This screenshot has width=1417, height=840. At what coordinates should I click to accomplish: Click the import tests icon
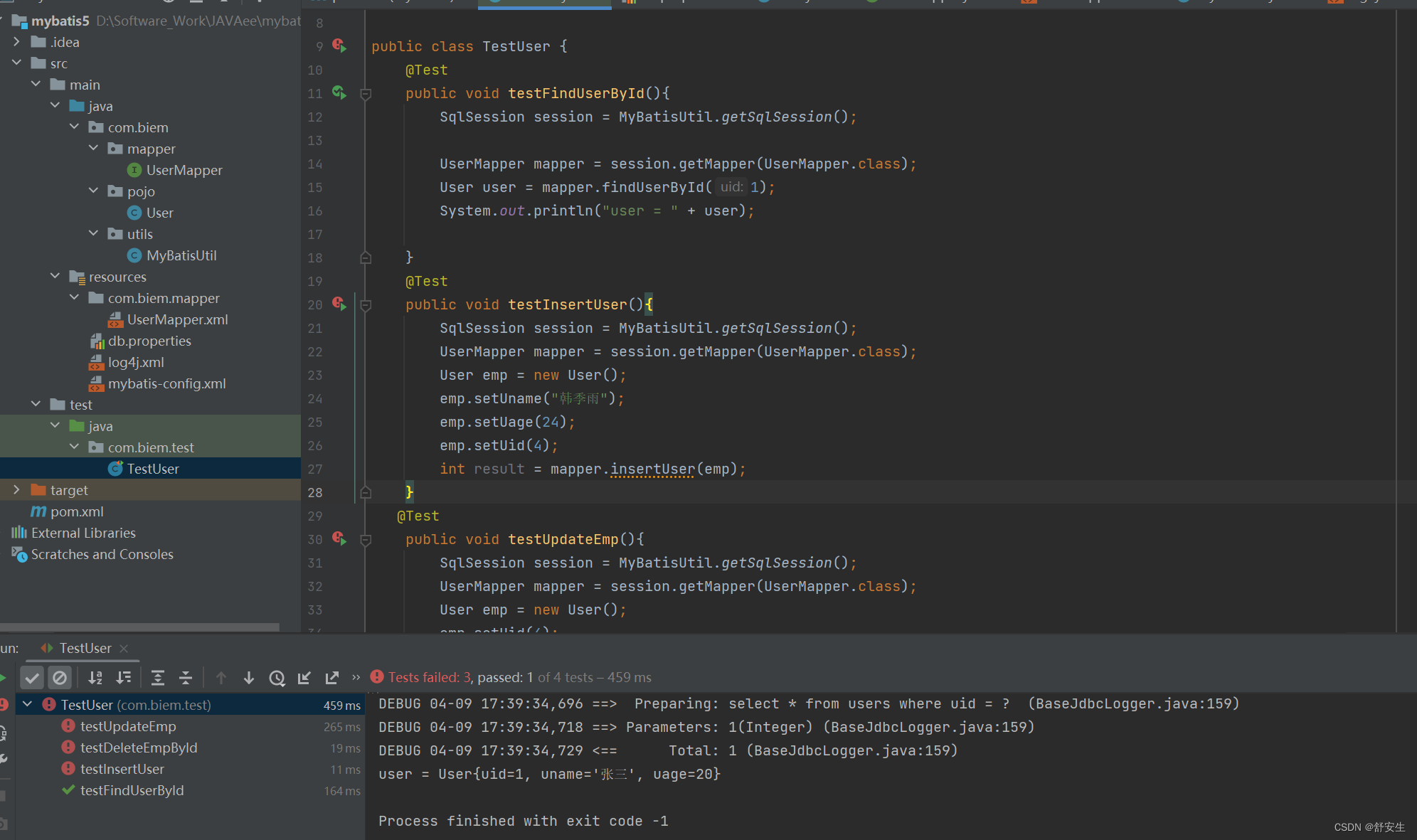304,678
